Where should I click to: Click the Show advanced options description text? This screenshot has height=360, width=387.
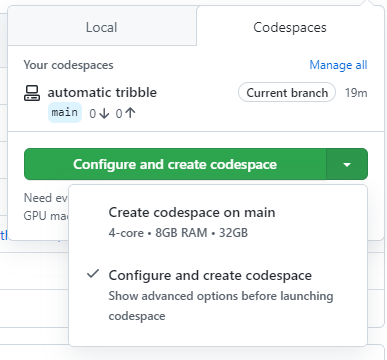click(221, 306)
